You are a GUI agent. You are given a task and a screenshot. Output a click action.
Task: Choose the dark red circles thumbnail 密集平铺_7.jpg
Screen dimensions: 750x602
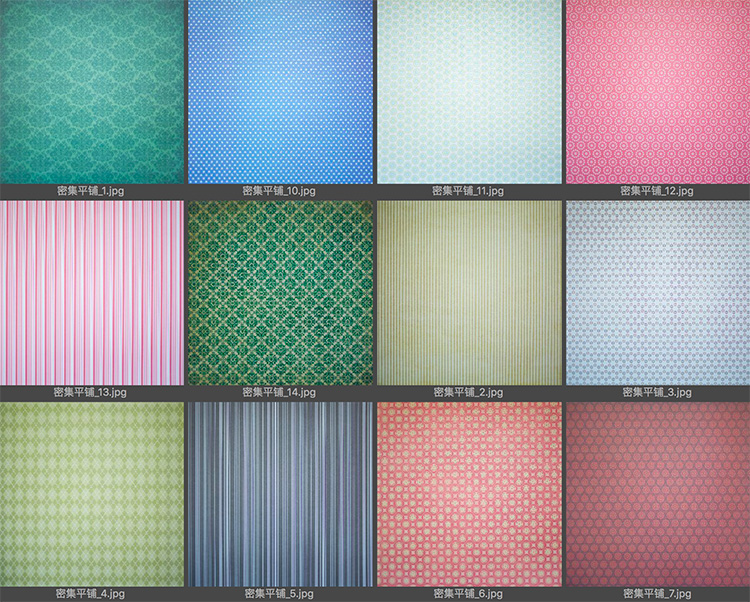(x=658, y=494)
